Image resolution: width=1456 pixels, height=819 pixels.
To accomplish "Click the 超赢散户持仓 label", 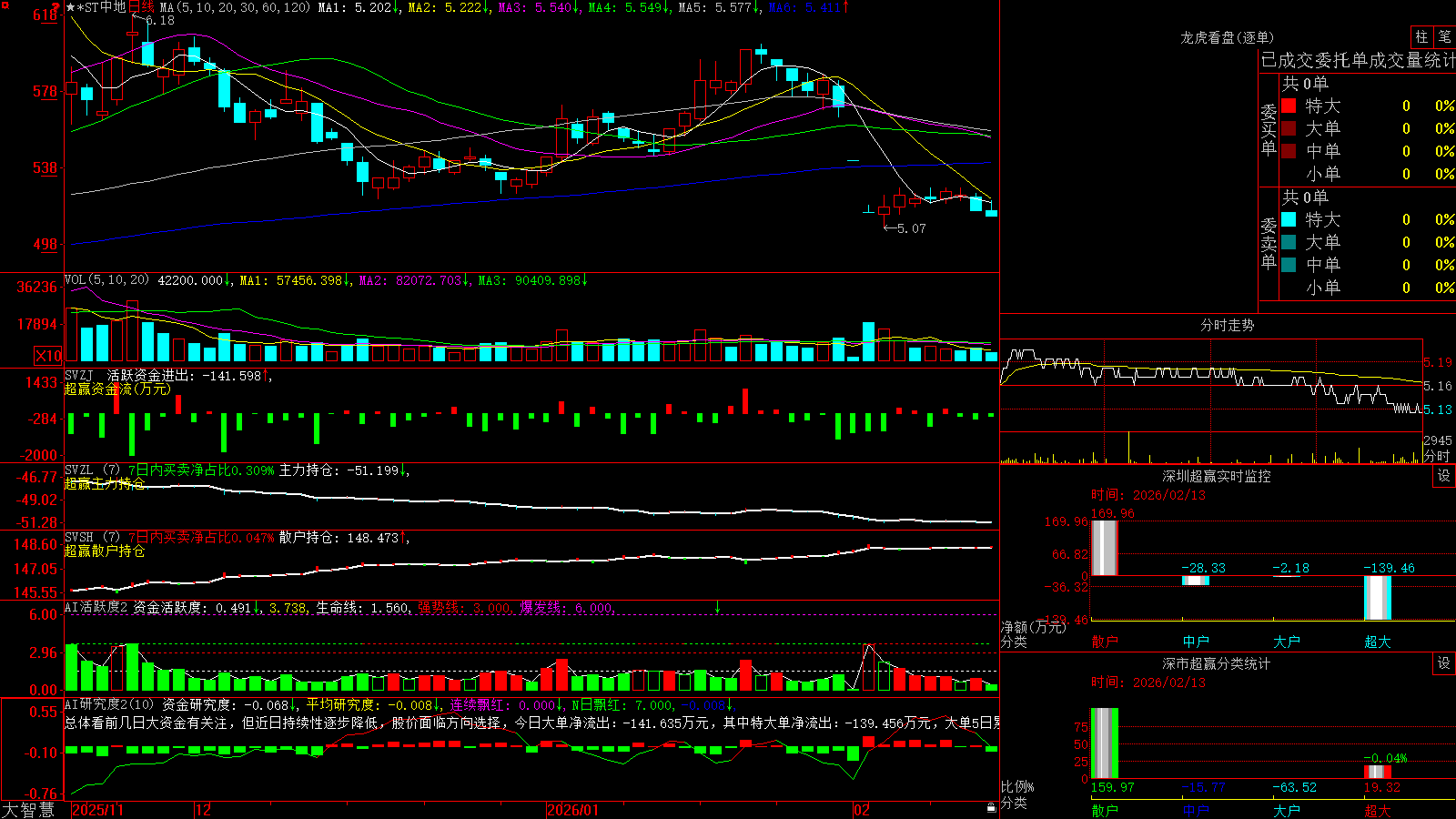I will (x=105, y=551).
